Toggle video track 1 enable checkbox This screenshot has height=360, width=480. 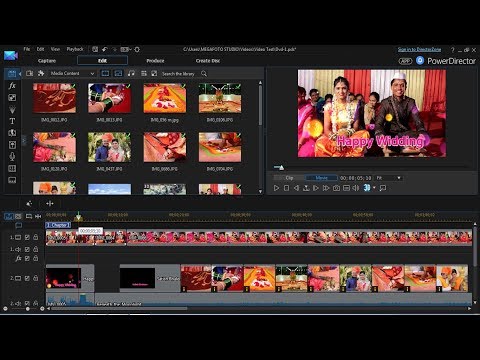(27, 237)
